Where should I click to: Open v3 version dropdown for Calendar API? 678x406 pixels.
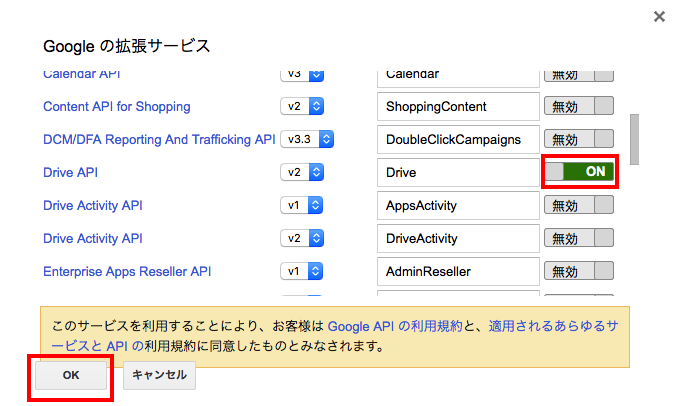pos(302,75)
